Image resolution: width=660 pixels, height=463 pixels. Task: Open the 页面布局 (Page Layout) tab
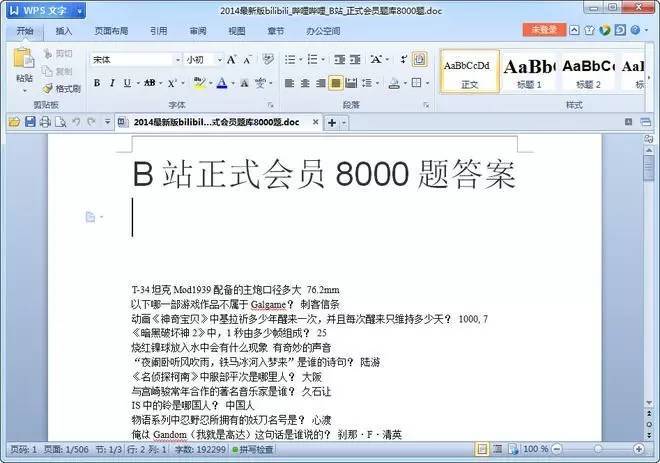[x=111, y=31]
